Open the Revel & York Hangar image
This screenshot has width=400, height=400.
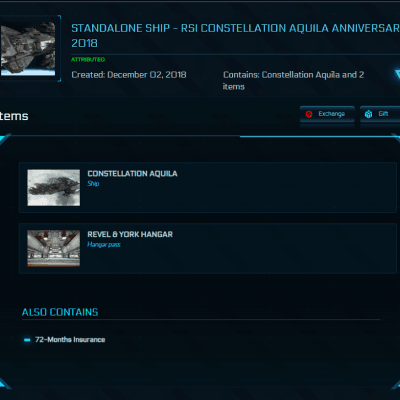[x=54, y=248]
